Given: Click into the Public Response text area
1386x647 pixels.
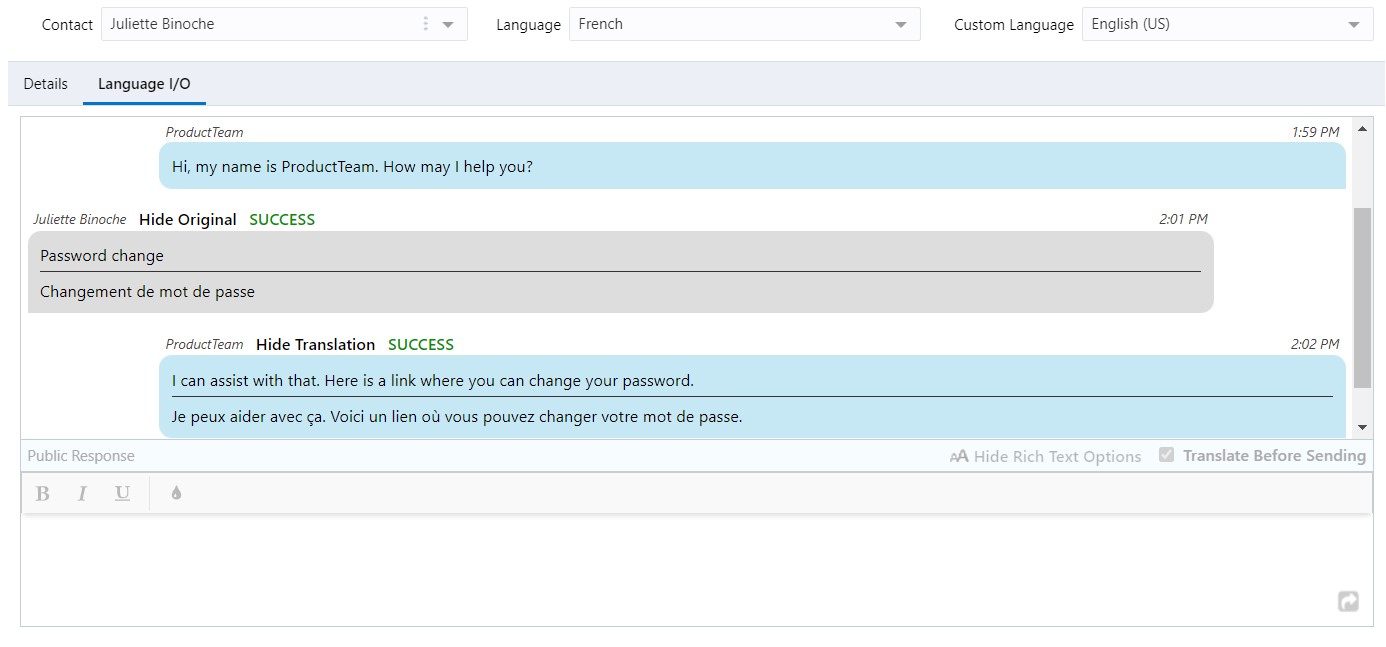Looking at the screenshot, I should click(x=696, y=570).
